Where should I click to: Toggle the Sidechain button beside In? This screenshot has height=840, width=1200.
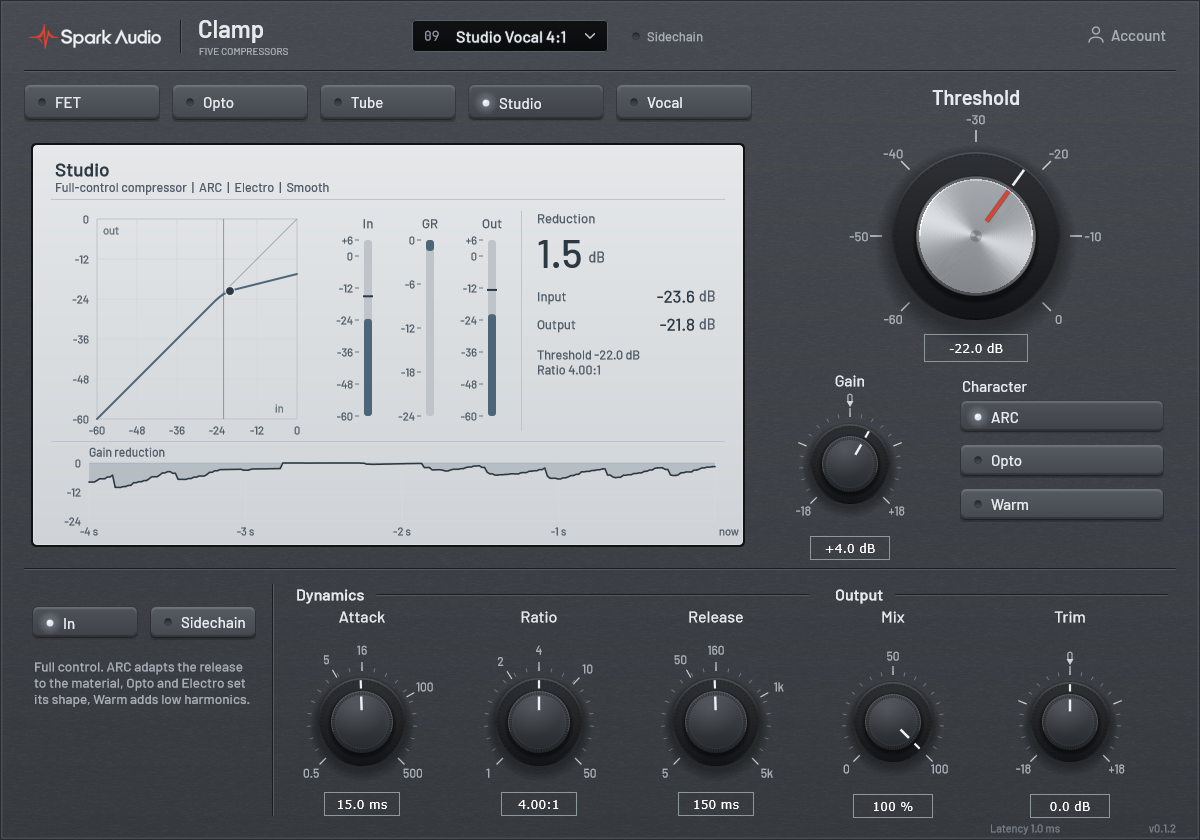(203, 623)
